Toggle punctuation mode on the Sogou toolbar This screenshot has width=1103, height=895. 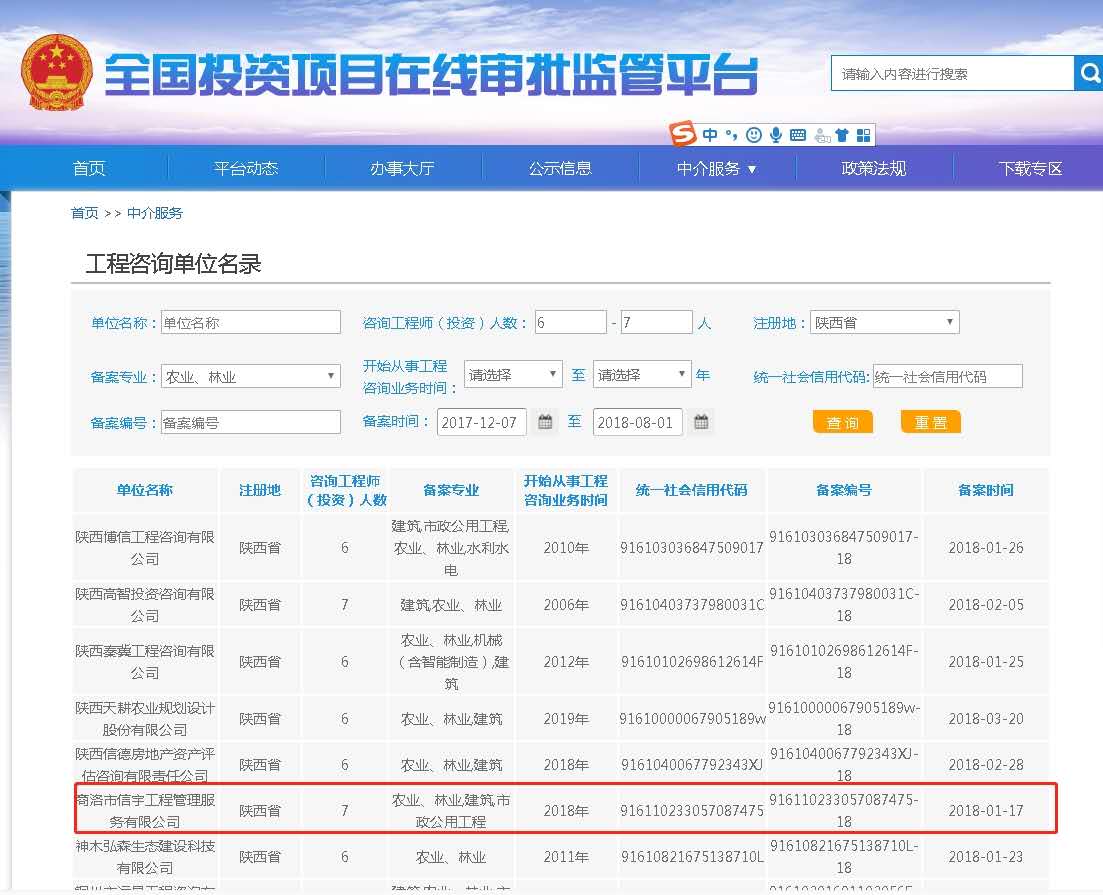tap(732, 133)
